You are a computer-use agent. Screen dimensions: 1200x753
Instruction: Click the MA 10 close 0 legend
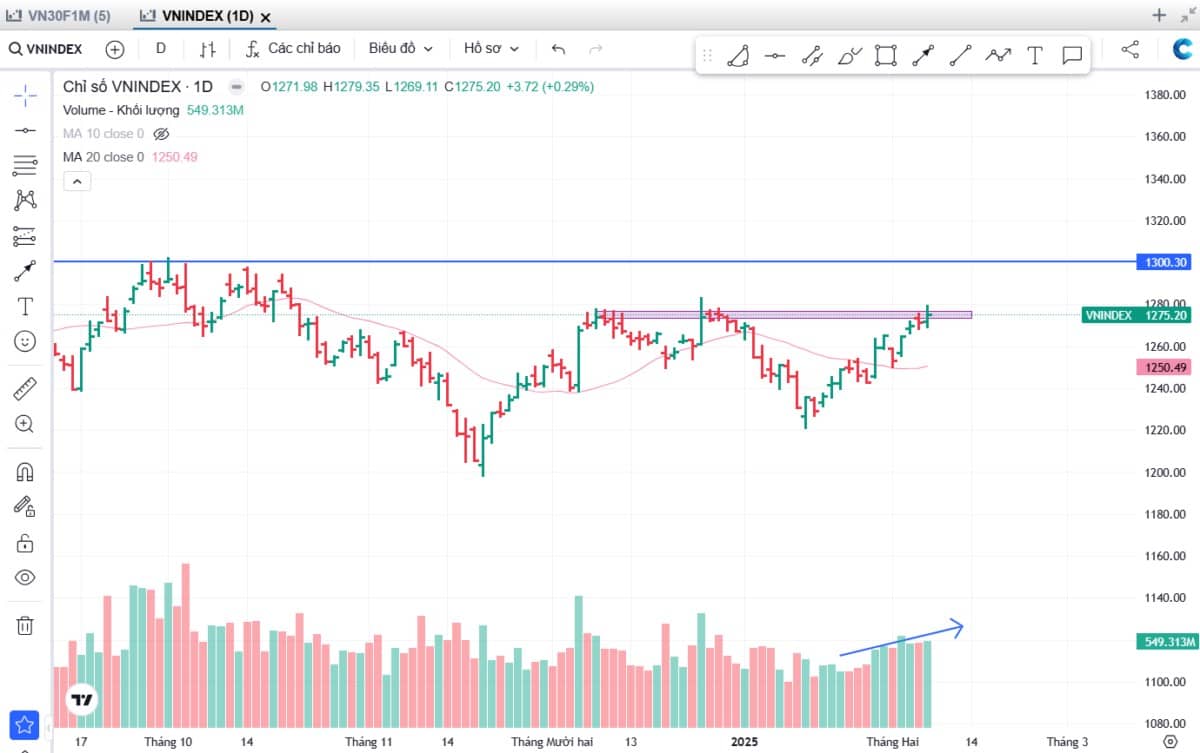click(x=103, y=133)
